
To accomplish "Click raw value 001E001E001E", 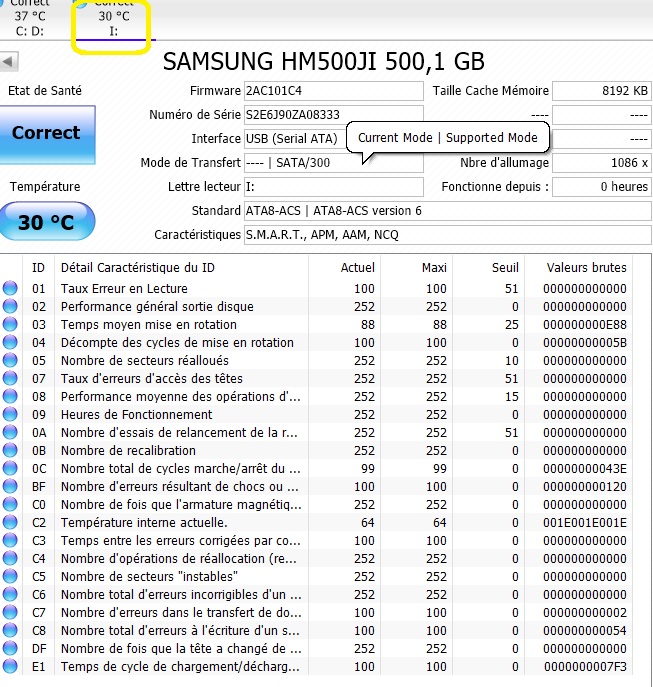I will click(x=585, y=523).
